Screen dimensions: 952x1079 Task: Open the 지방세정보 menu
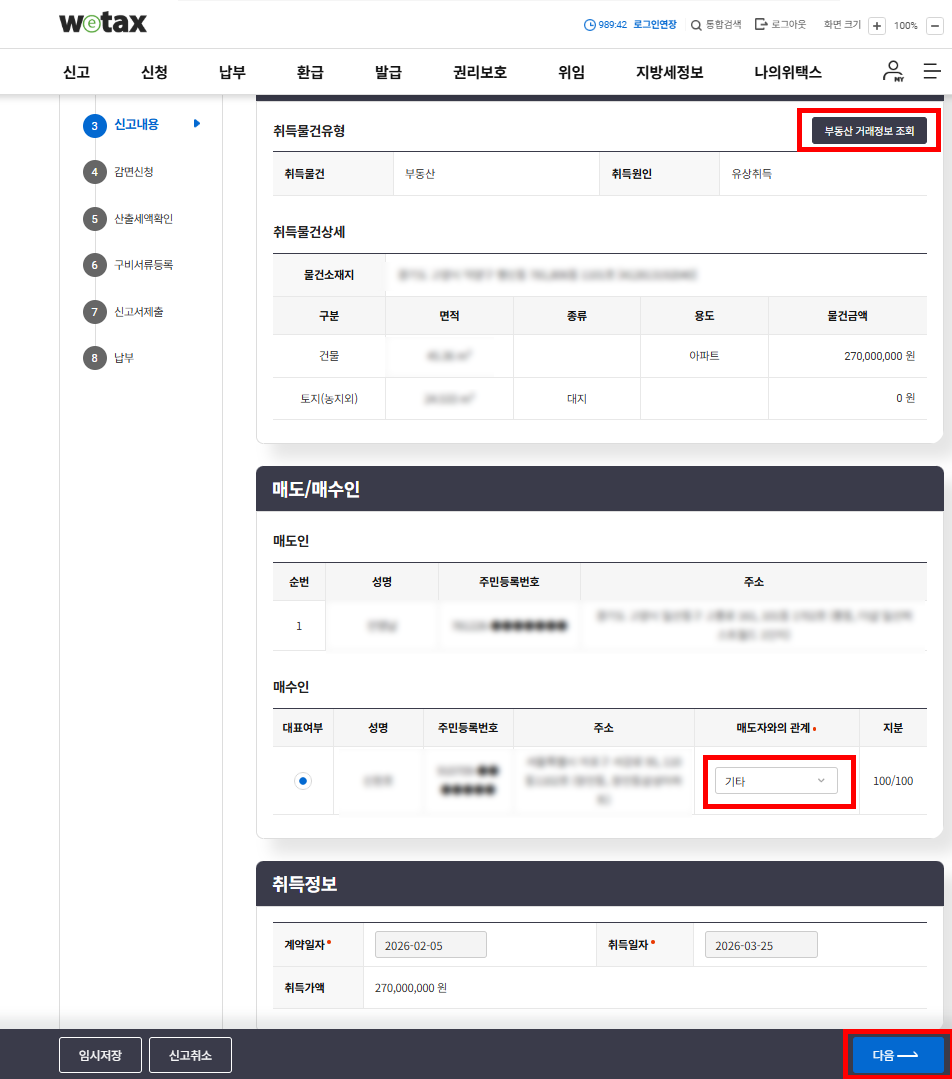669,72
